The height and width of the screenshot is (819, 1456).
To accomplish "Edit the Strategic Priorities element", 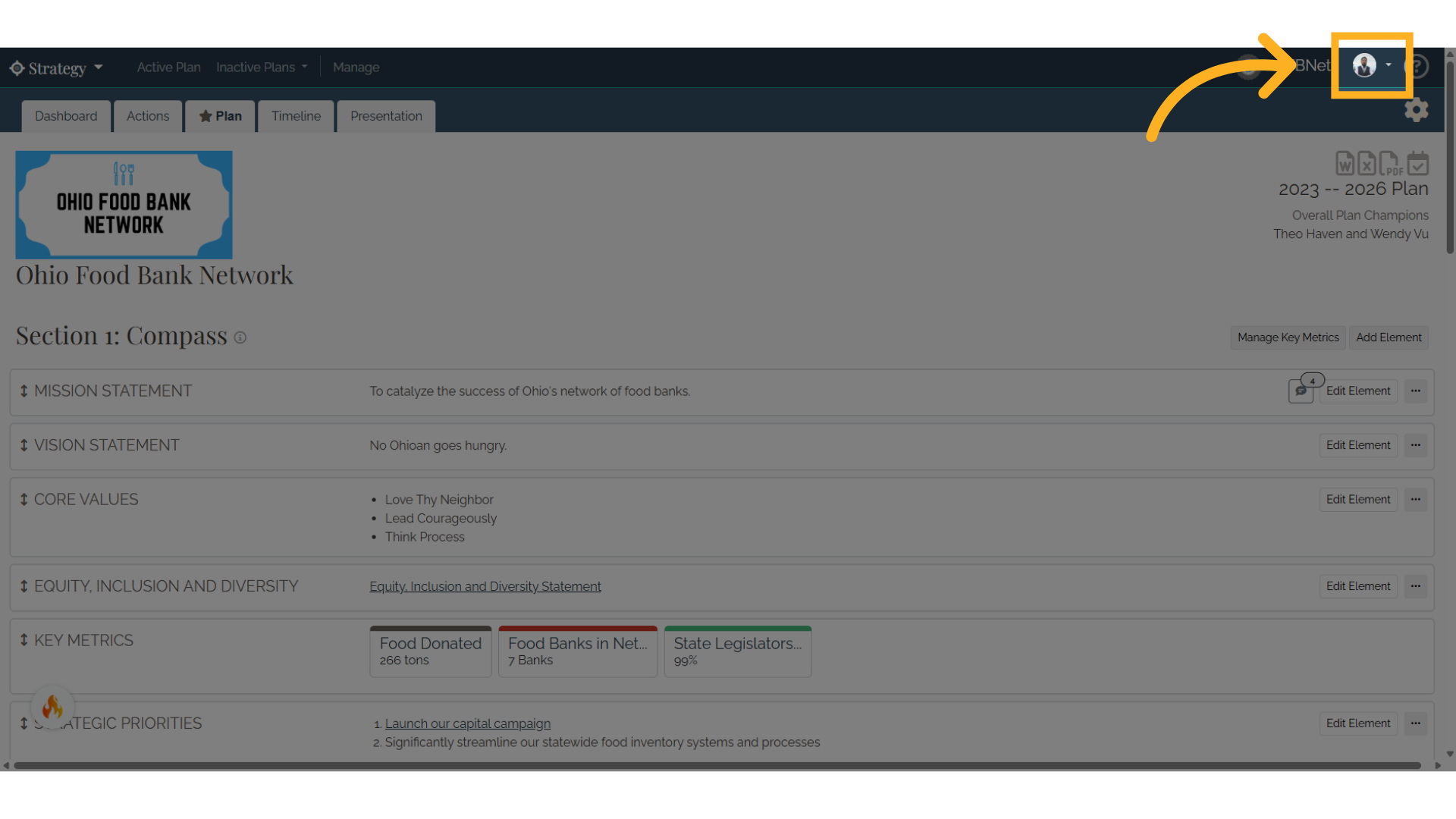I will tap(1358, 723).
